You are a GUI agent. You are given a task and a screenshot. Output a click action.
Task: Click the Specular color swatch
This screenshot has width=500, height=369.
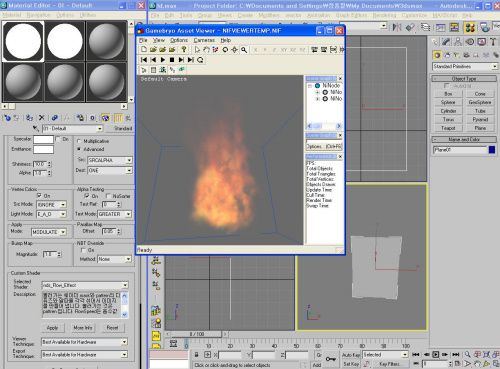pos(43,139)
